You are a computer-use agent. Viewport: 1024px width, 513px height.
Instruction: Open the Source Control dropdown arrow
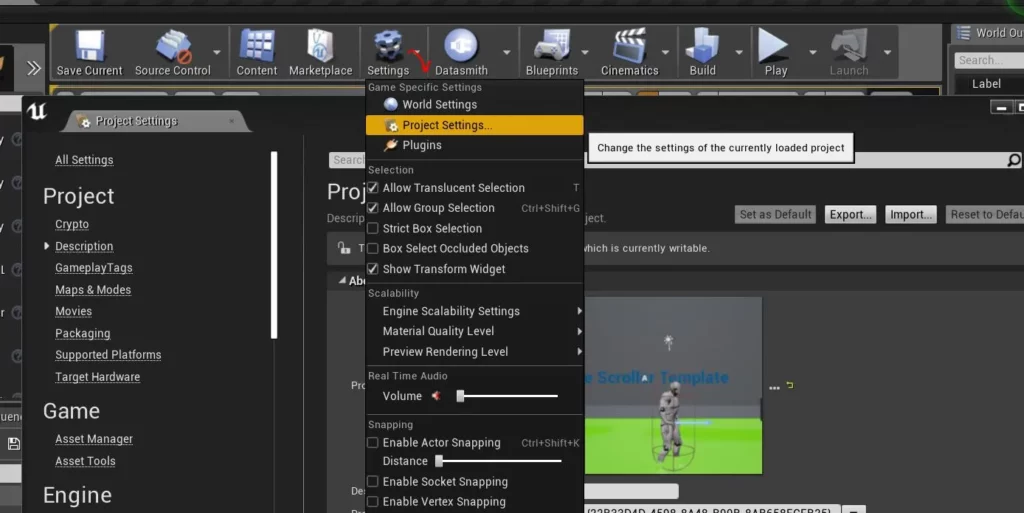pos(217,52)
